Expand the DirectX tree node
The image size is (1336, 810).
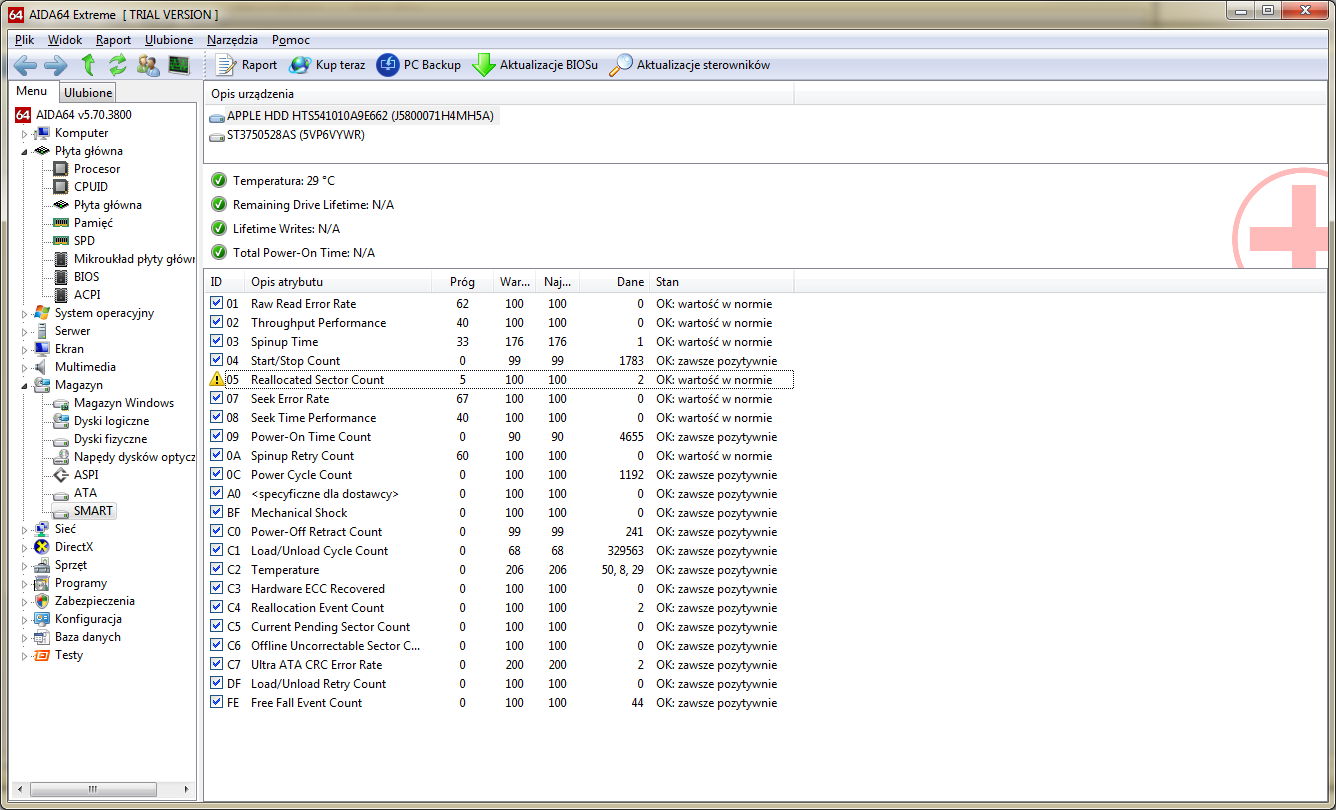(24, 547)
